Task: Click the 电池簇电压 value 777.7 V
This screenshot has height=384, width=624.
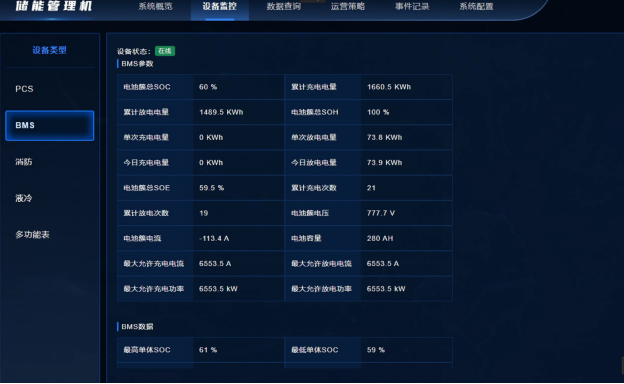Action: 381,213
